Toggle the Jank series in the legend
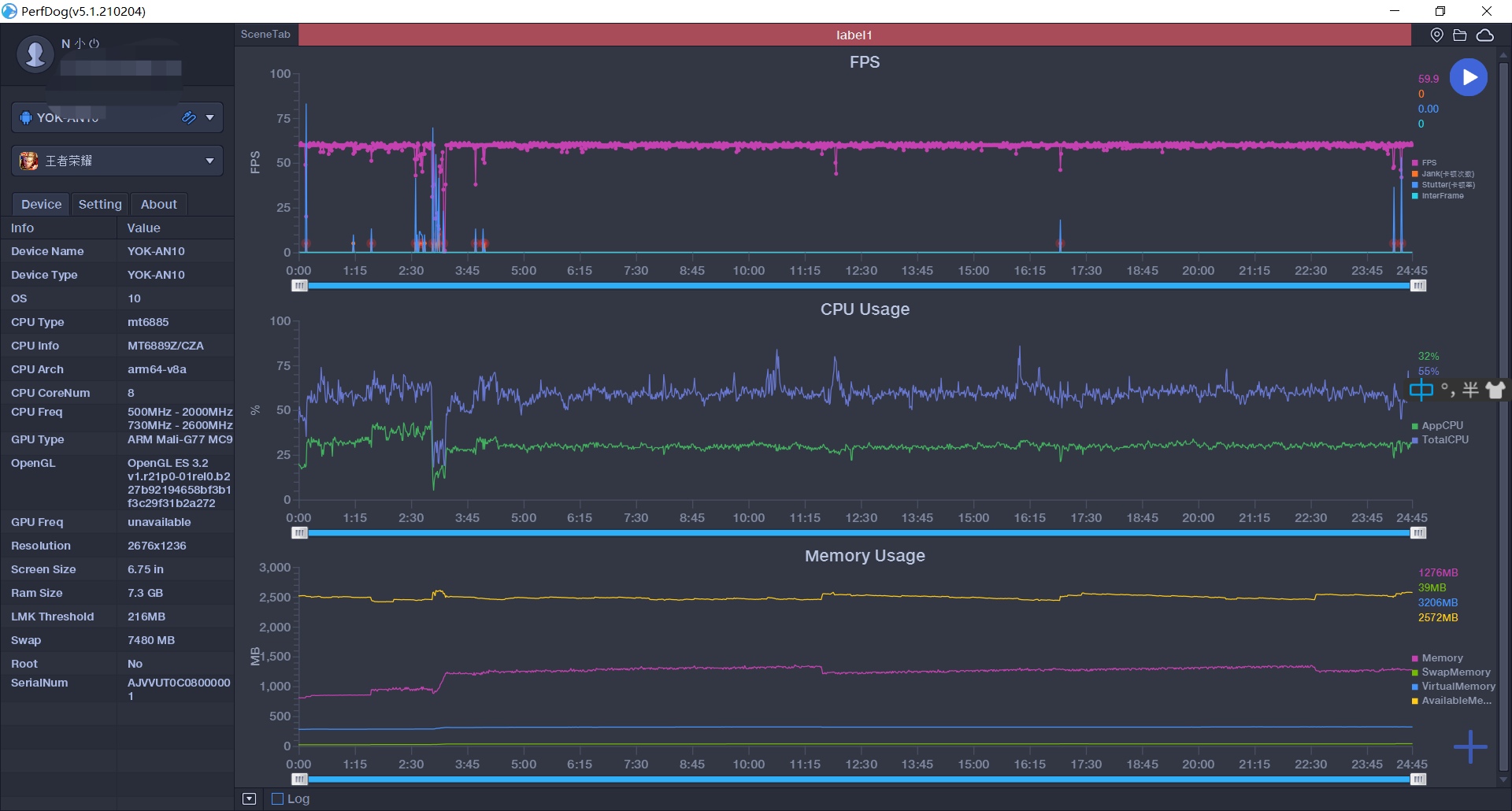This screenshot has width=1512, height=811. [x=1443, y=174]
